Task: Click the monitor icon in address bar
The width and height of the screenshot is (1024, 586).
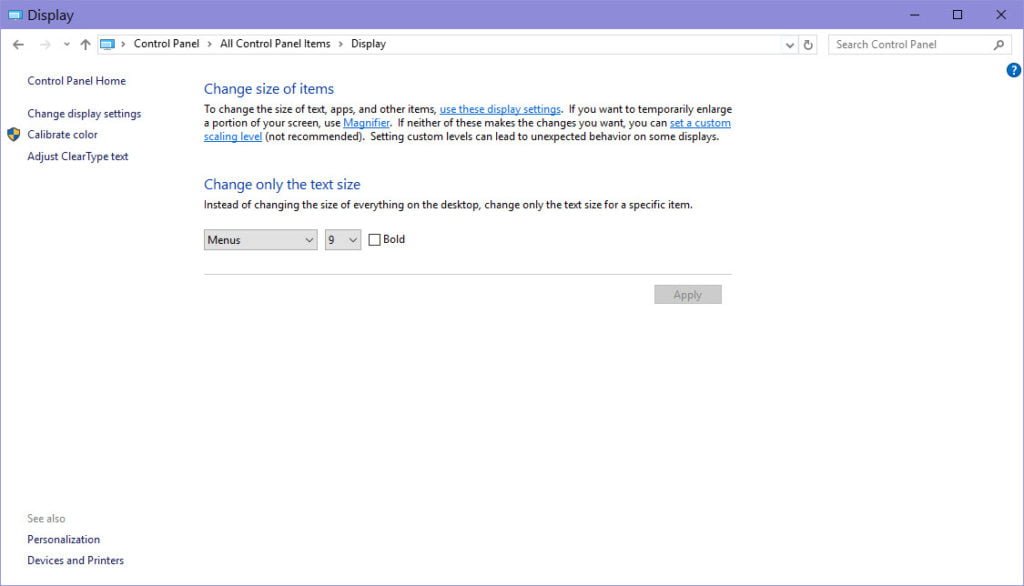Action: 108,44
